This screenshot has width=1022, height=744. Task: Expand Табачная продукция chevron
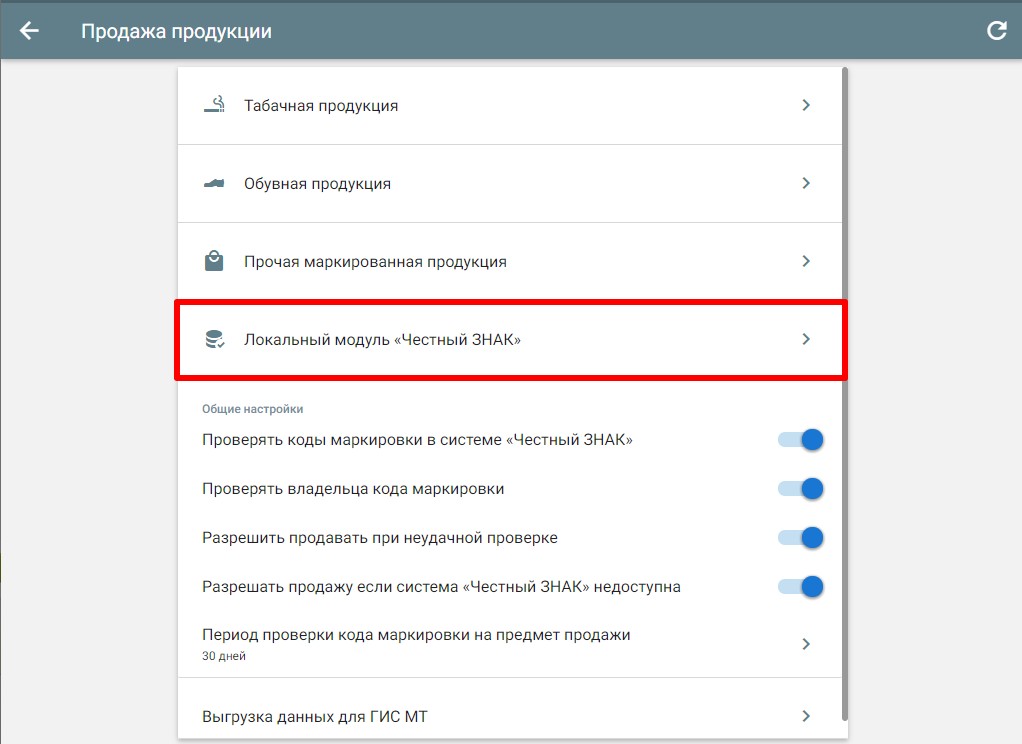806,105
